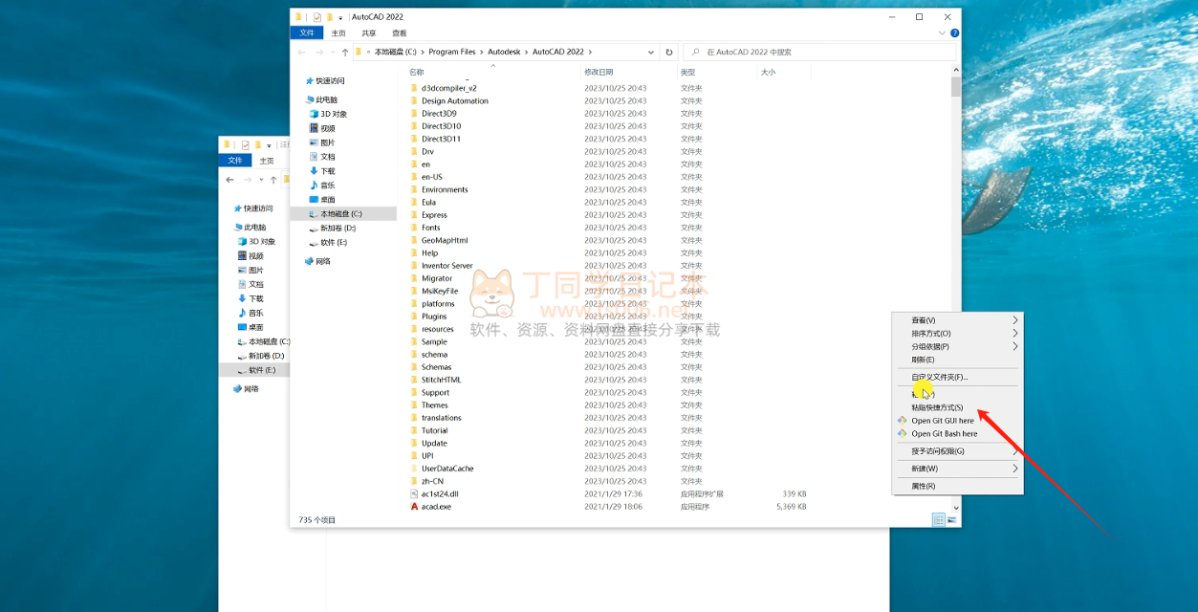Click 视频 icon in background Explorer window
The width and height of the screenshot is (1198, 612).
[x=242, y=256]
